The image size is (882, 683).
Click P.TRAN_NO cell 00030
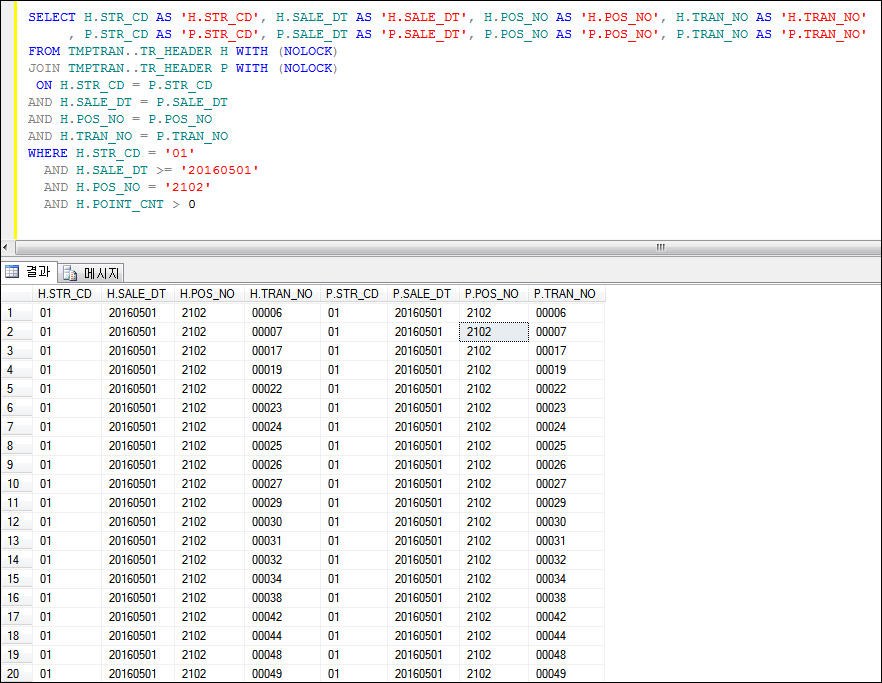tap(566, 522)
